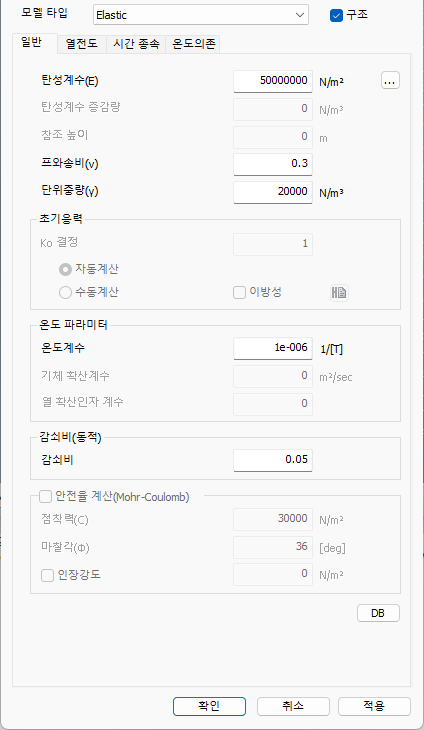Image resolution: width=424 pixels, height=730 pixels.
Task: Enable the 안전율 계산(Mohr-Coulomb) checkbox
Action: [x=46, y=497]
